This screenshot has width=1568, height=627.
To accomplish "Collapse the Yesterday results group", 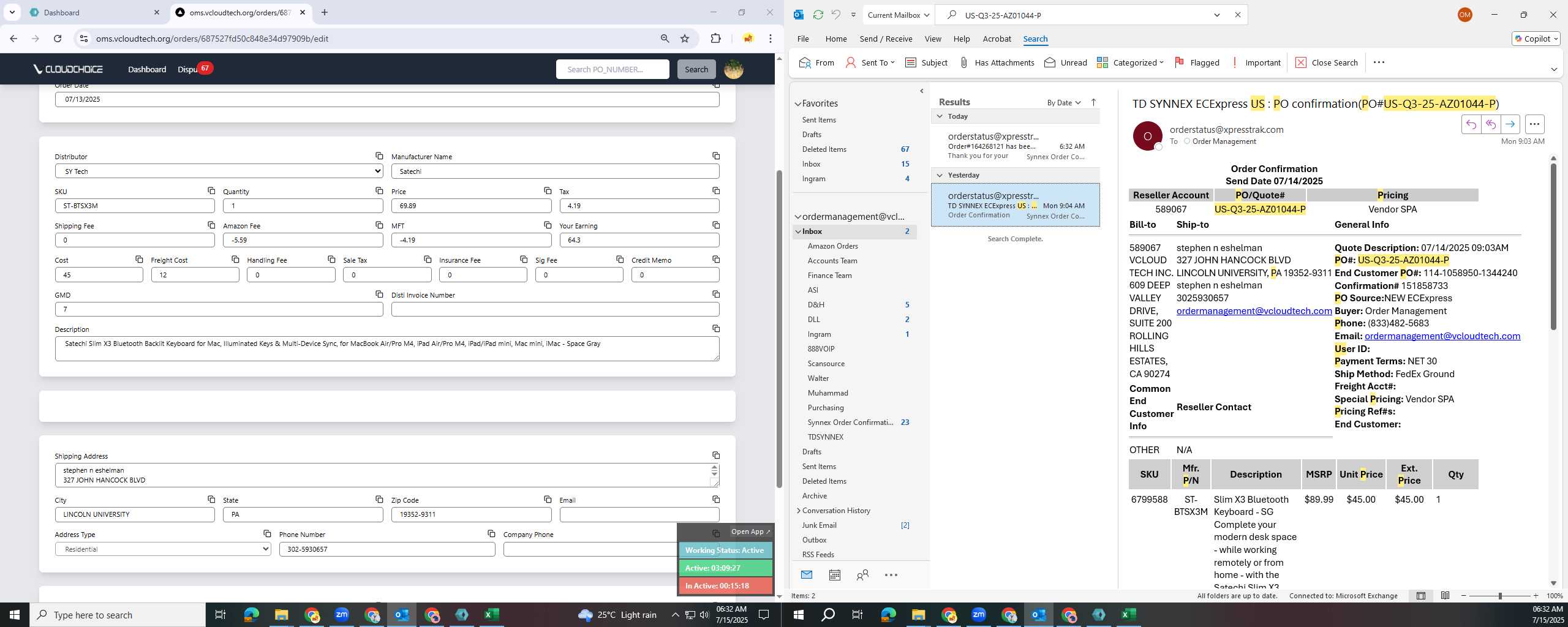I will 940,175.
